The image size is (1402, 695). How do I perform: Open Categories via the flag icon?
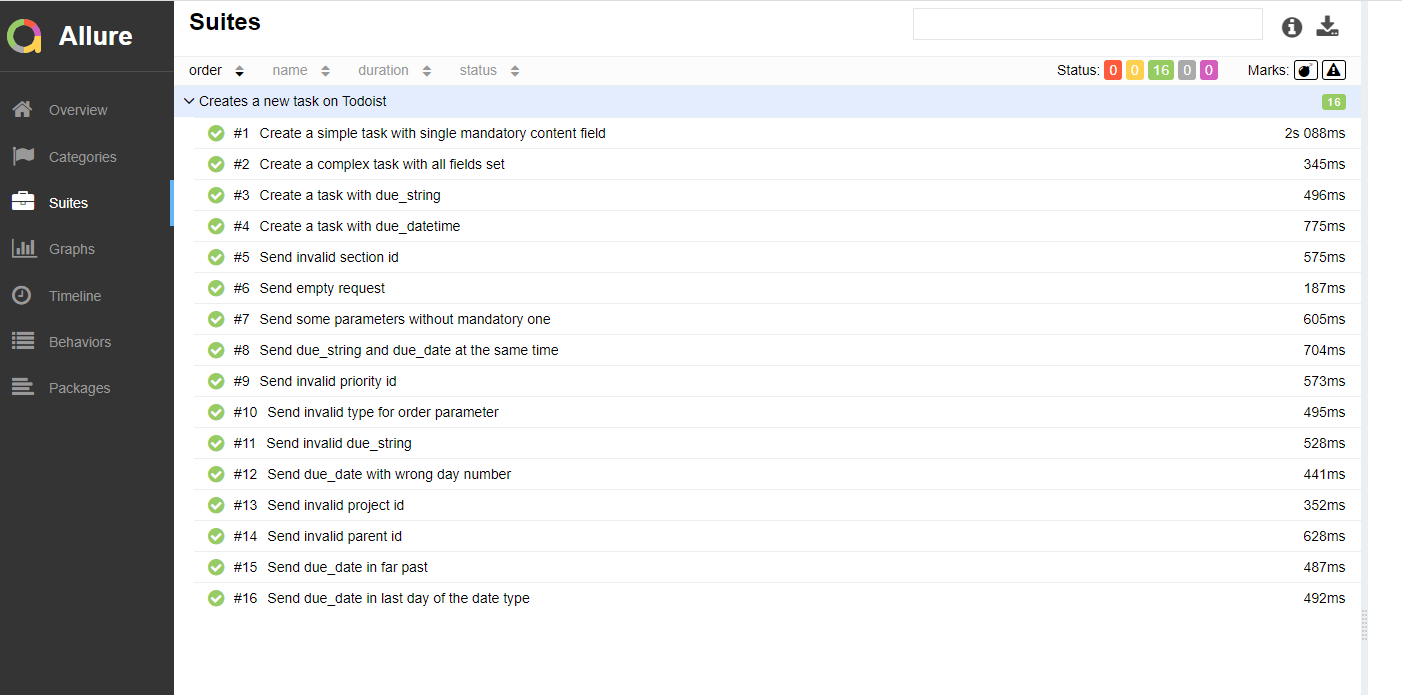tap(23, 156)
